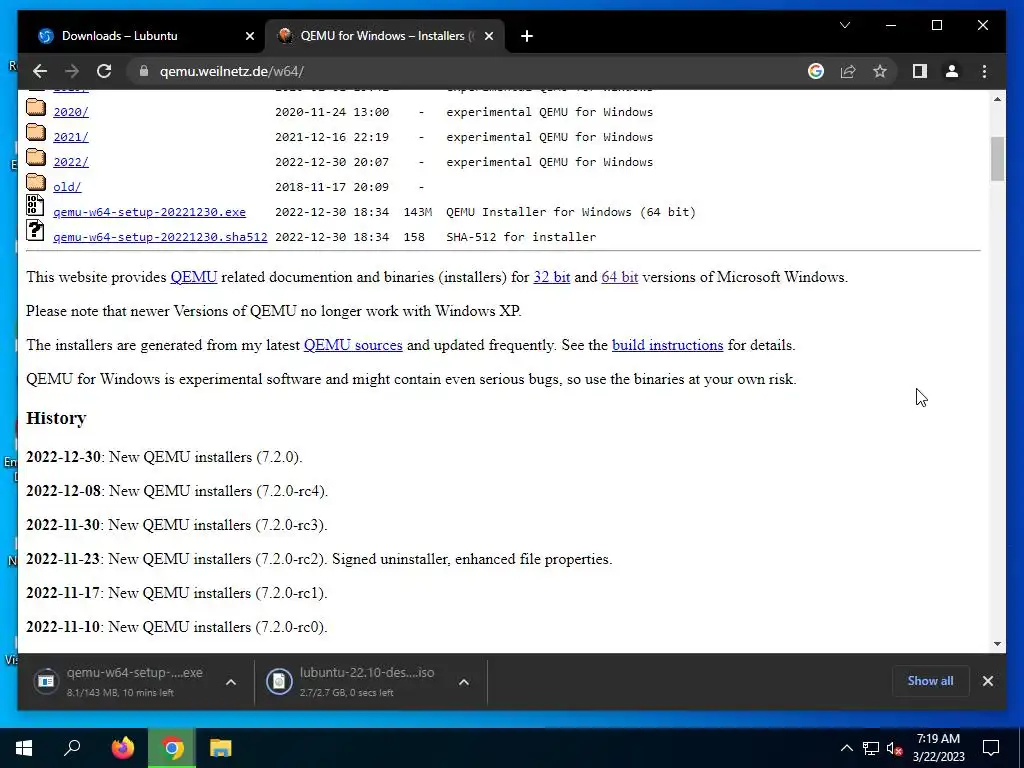
Task: Click the 2022-11-10 history entry
Action: (176, 627)
